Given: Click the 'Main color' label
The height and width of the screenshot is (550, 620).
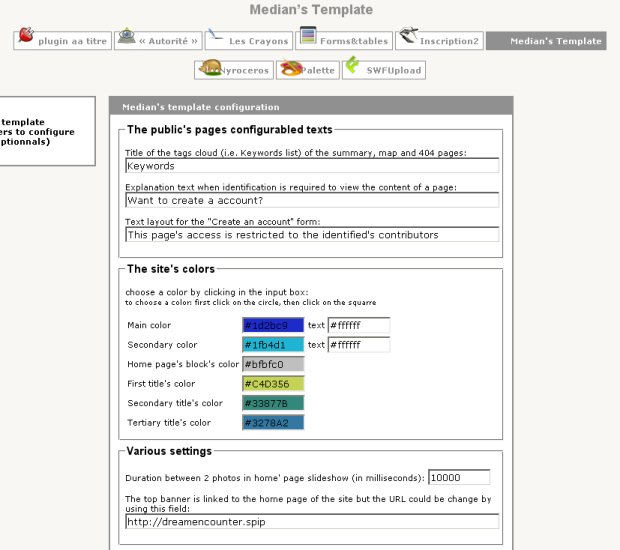Looking at the screenshot, I should click(149, 325).
